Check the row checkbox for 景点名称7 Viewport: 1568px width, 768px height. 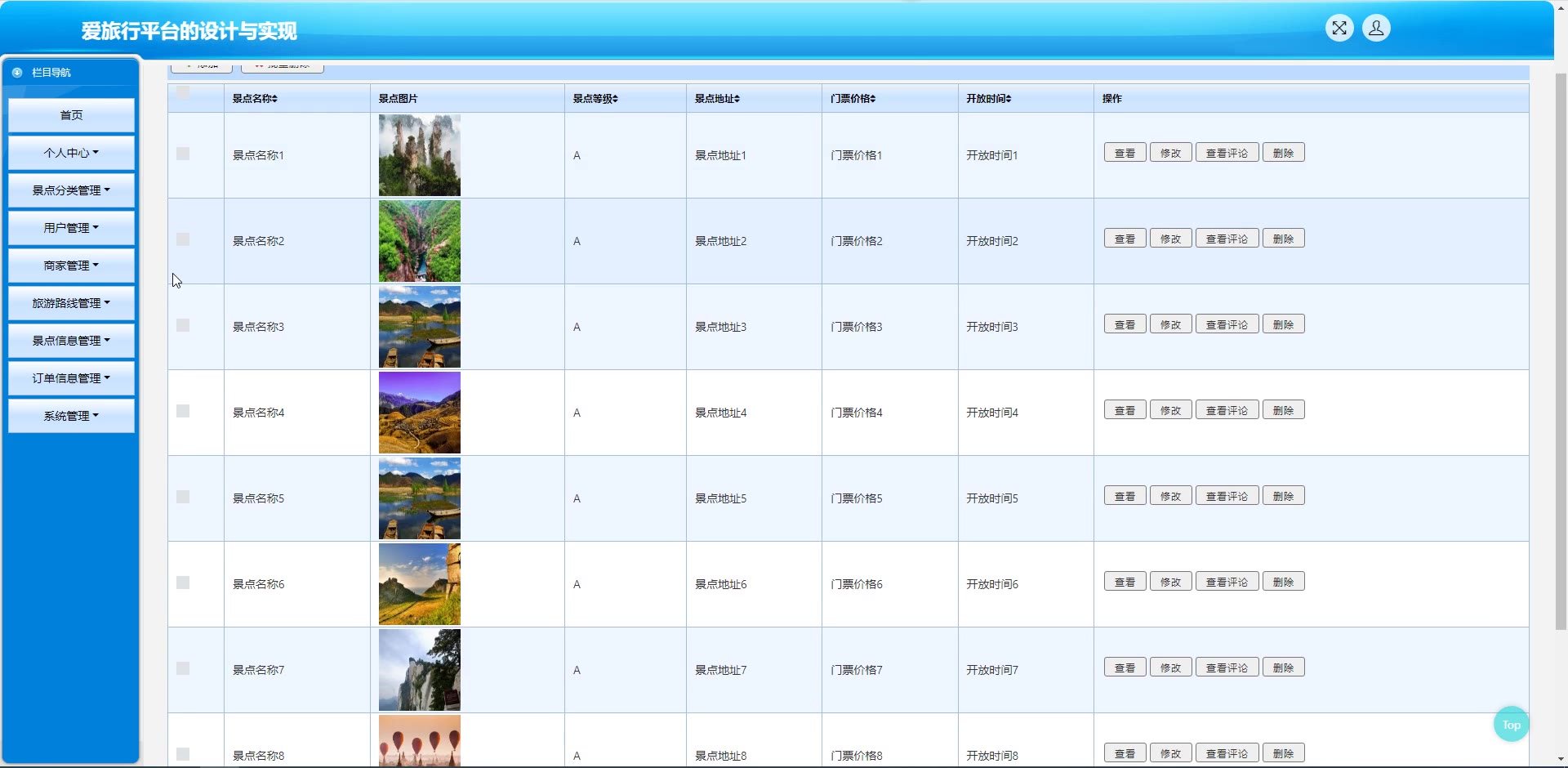point(183,668)
